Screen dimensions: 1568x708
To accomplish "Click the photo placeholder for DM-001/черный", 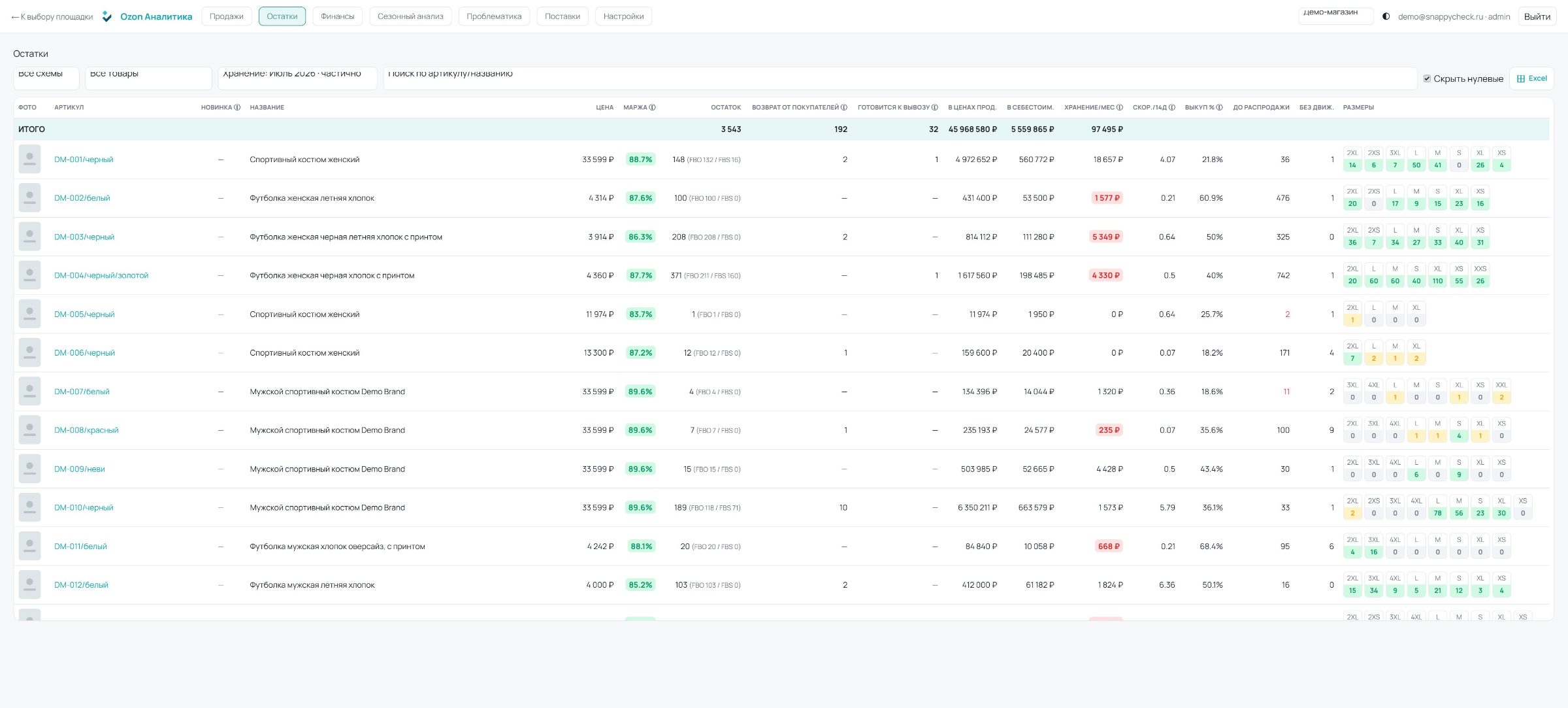I will click(x=29, y=159).
